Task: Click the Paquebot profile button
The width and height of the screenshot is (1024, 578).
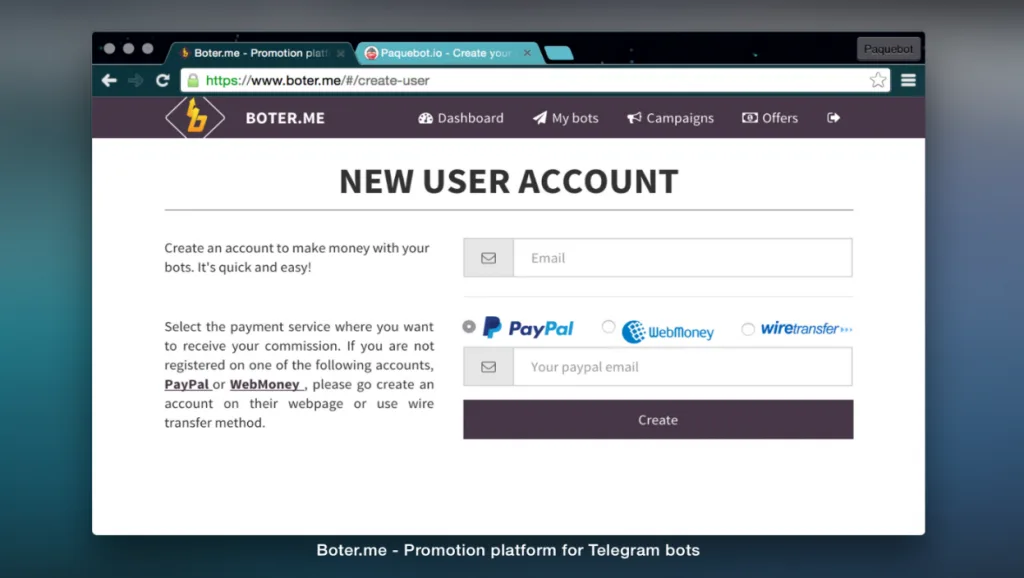Action: coord(888,49)
